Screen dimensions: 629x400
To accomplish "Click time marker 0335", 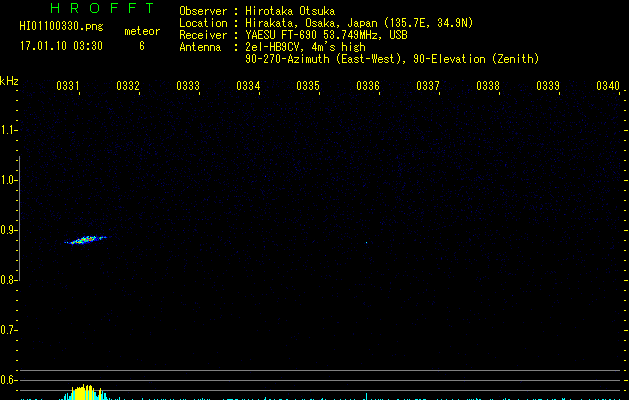I will tap(308, 86).
